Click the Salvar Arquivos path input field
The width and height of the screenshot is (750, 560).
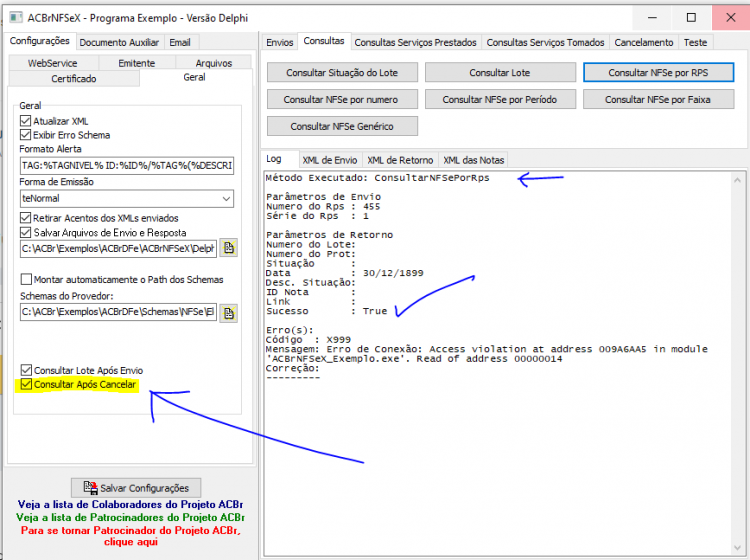tap(119, 249)
